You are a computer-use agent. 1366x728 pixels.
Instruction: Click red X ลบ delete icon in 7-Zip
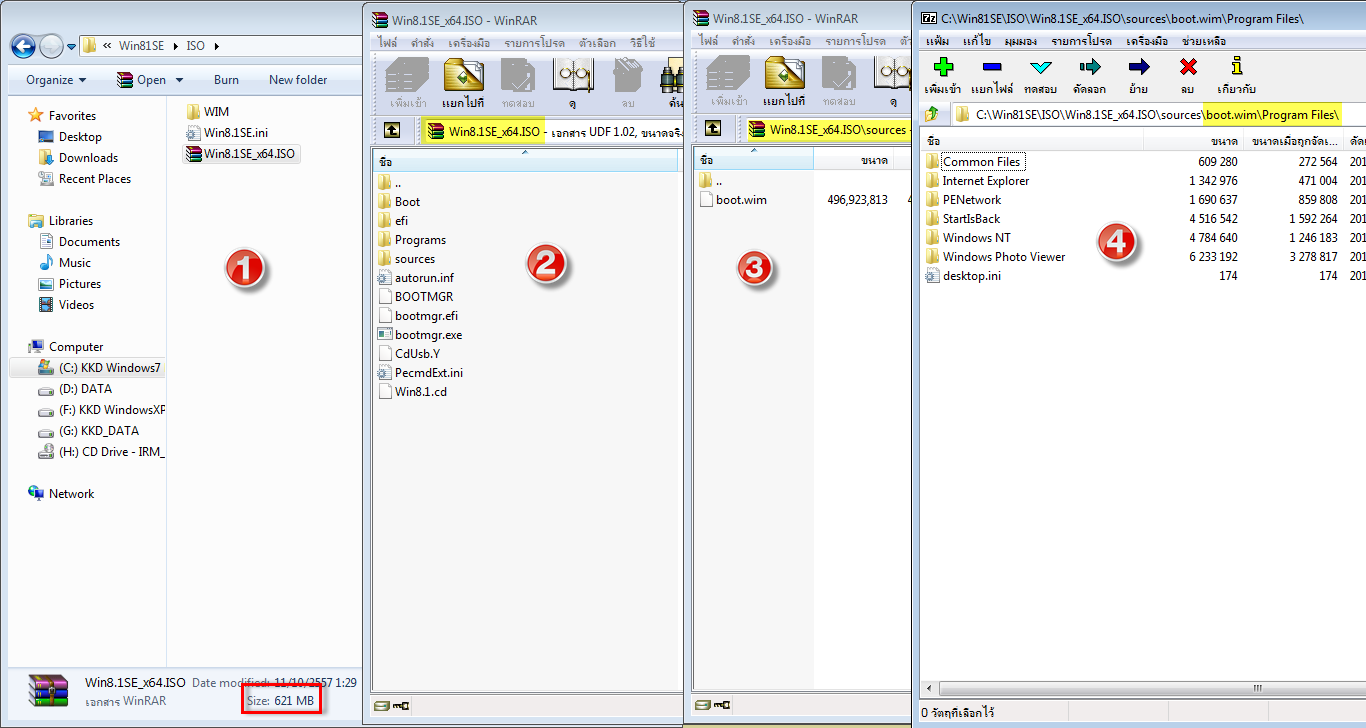point(1187,76)
